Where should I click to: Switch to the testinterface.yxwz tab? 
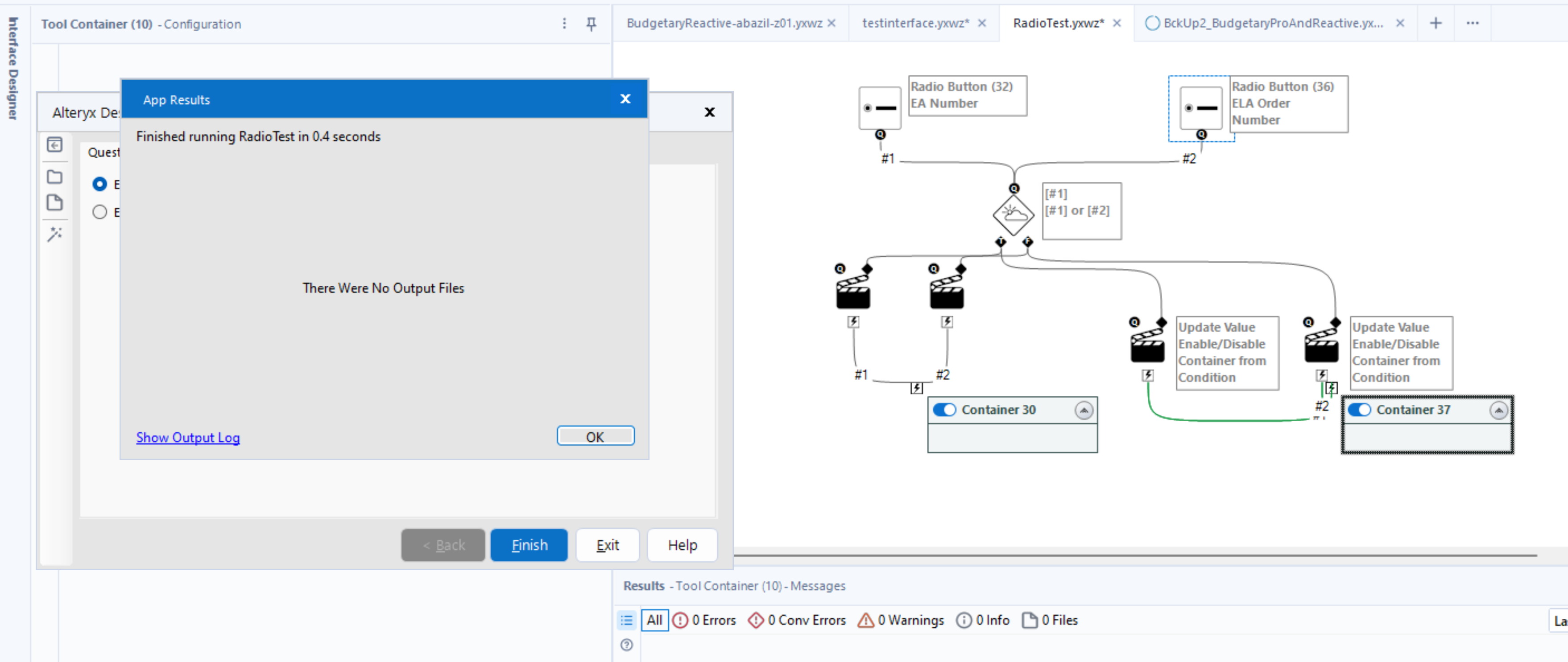click(913, 23)
